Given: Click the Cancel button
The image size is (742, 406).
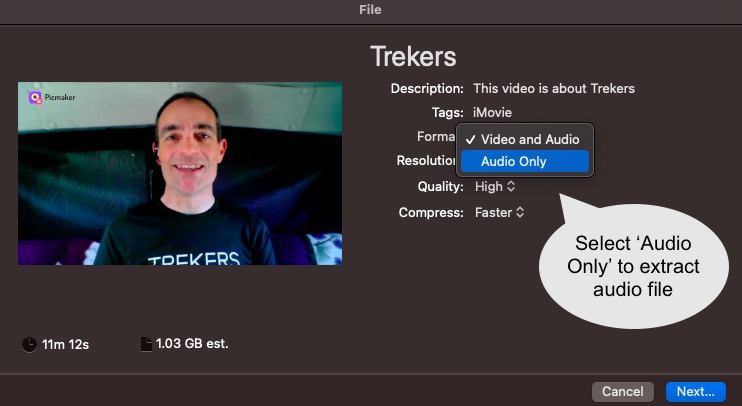Looking at the screenshot, I should coord(623,392).
